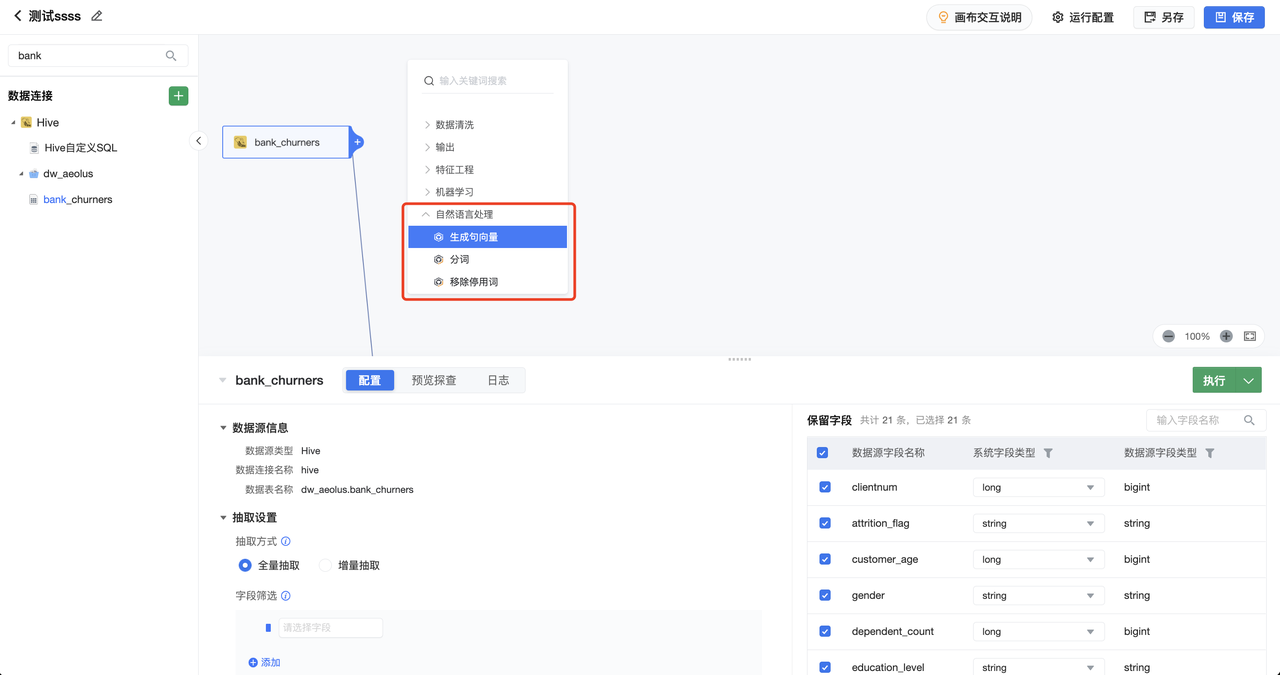Screen dimensions: 1280x675
Task: Zoom out the canvas with minus icon
Action: click(1168, 337)
